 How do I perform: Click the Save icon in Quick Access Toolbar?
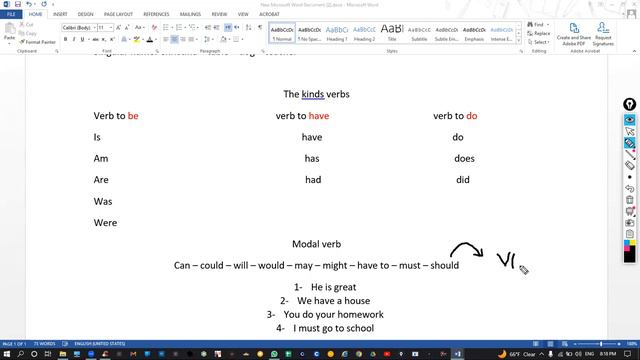click(18, 4)
